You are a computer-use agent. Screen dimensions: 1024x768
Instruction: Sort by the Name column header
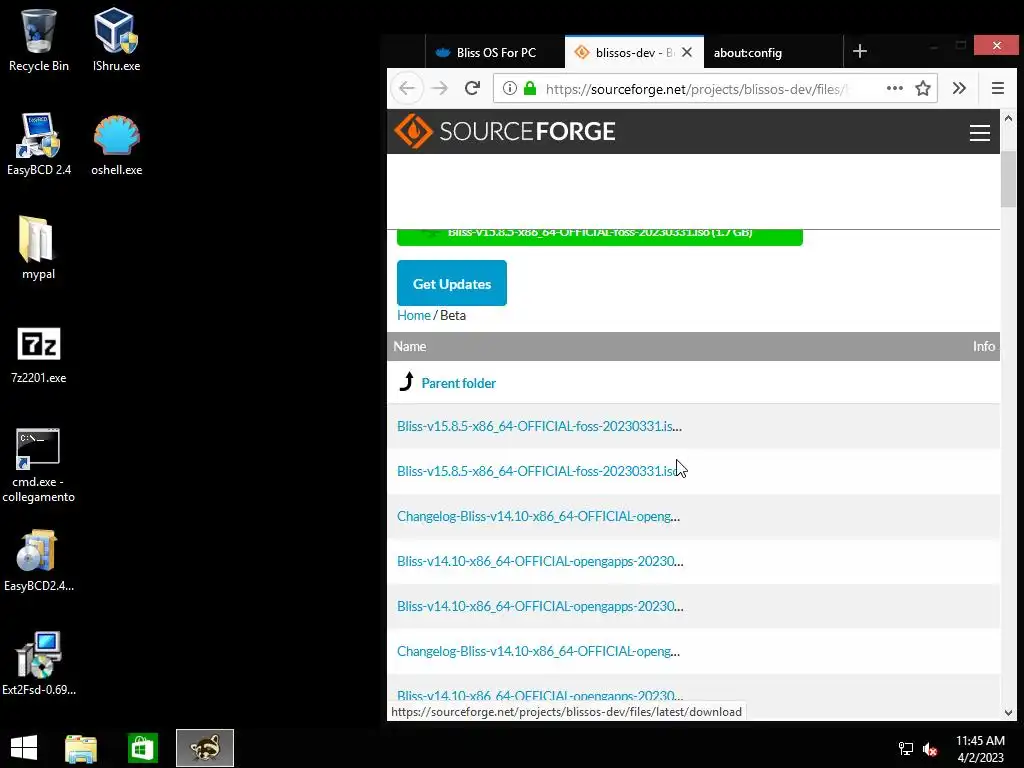click(409, 347)
